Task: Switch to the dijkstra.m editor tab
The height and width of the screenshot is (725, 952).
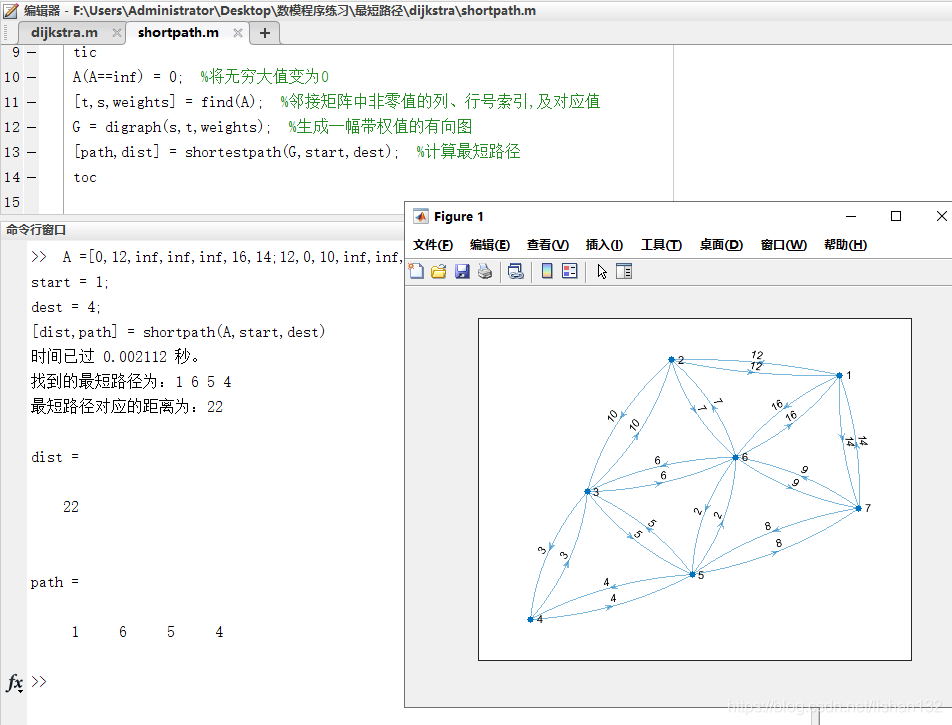Action: 64,33
